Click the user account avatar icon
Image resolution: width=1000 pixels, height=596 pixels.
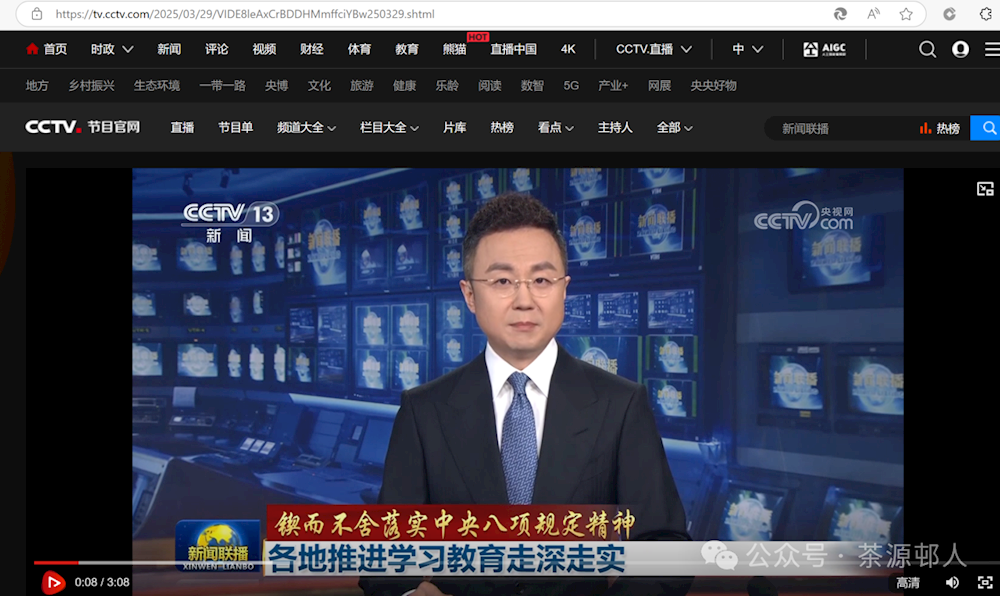tap(960, 49)
